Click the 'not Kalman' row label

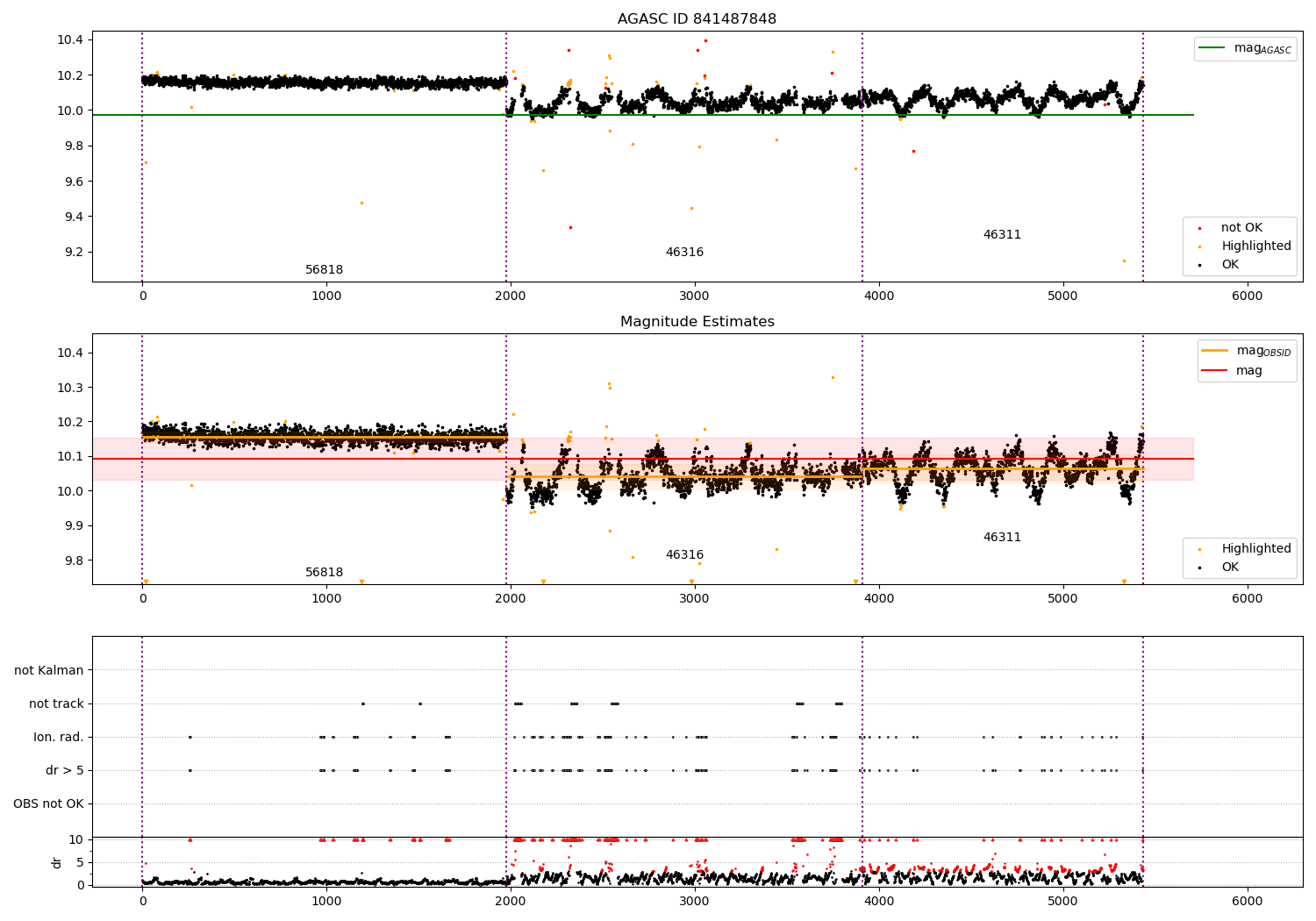coord(49,670)
